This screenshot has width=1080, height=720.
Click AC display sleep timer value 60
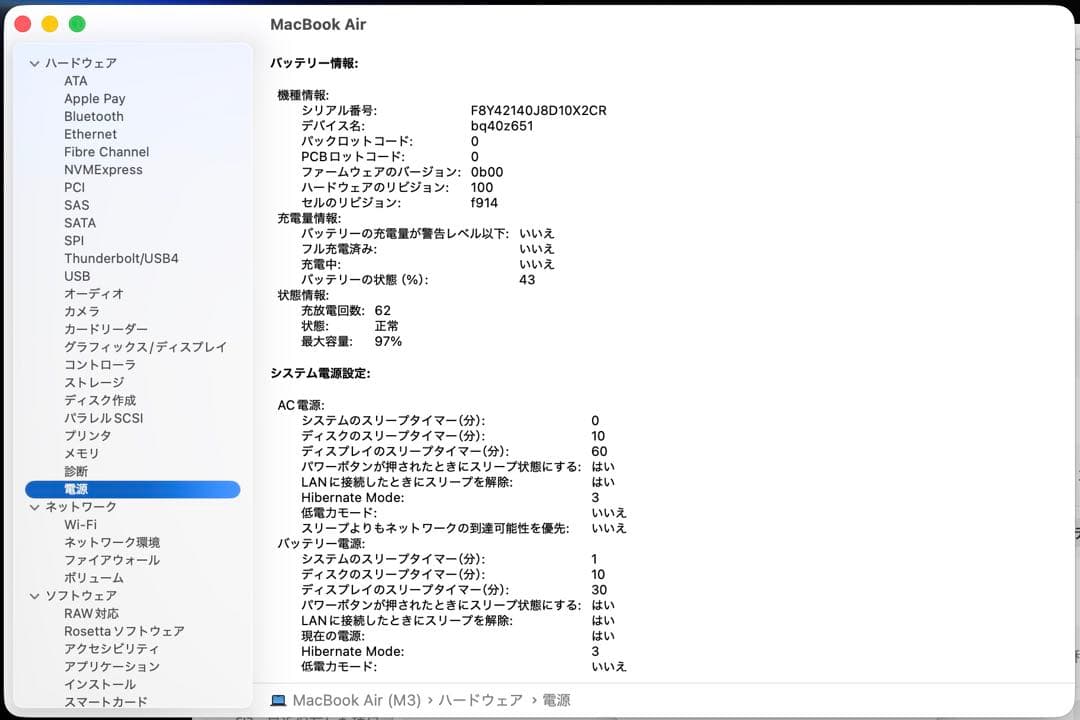click(x=599, y=452)
